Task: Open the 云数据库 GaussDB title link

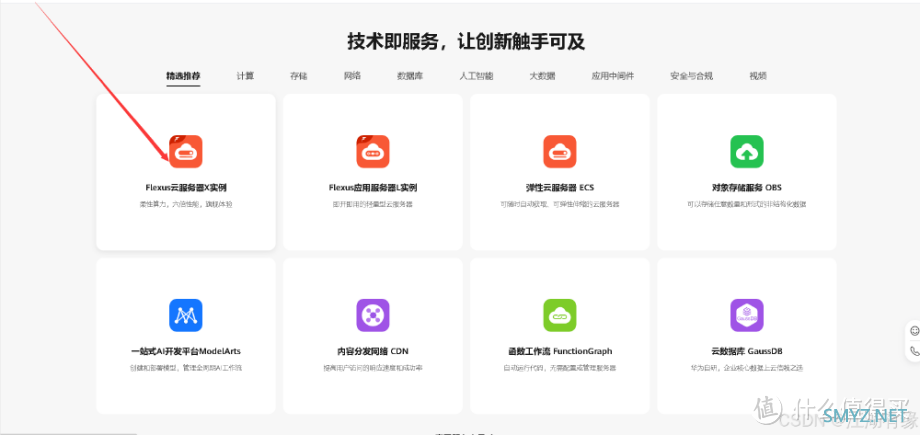Action: click(747, 352)
